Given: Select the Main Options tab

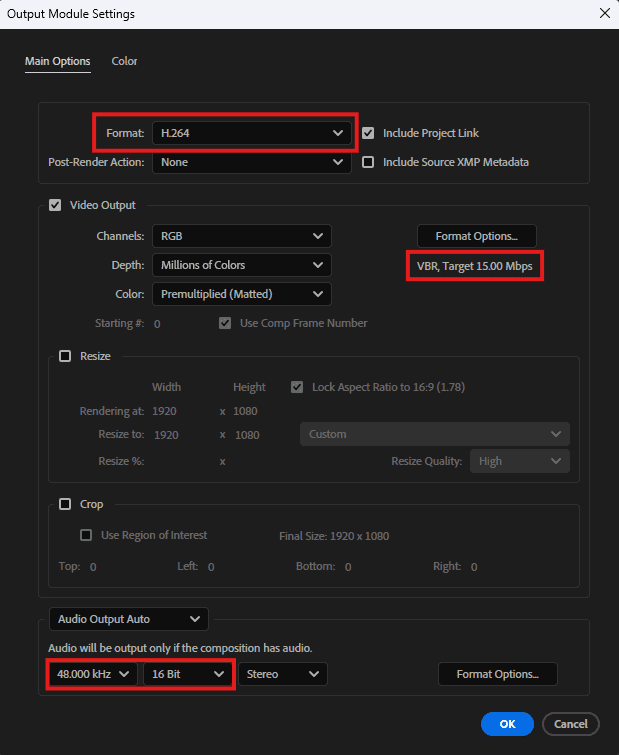Looking at the screenshot, I should click(57, 61).
